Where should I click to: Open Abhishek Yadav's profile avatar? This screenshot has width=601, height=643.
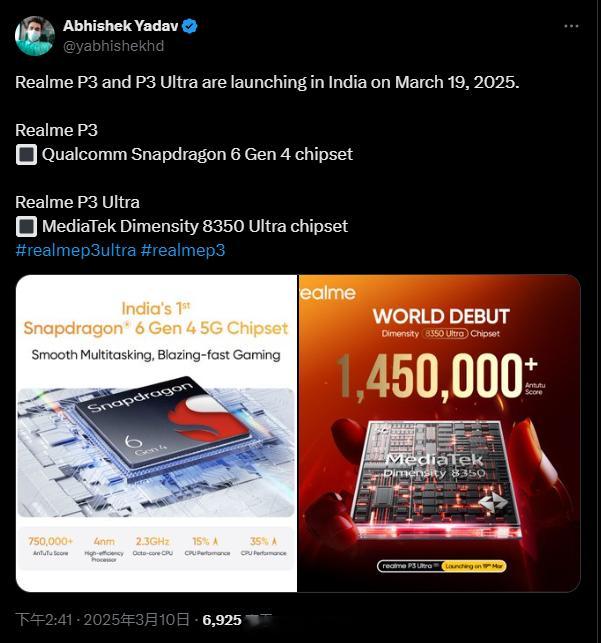pyautogui.click(x=35, y=36)
